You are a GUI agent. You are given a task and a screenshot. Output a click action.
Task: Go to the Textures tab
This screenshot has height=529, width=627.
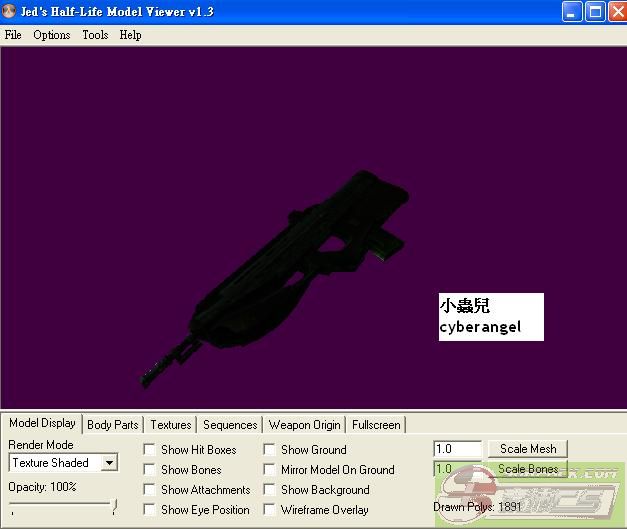point(170,425)
